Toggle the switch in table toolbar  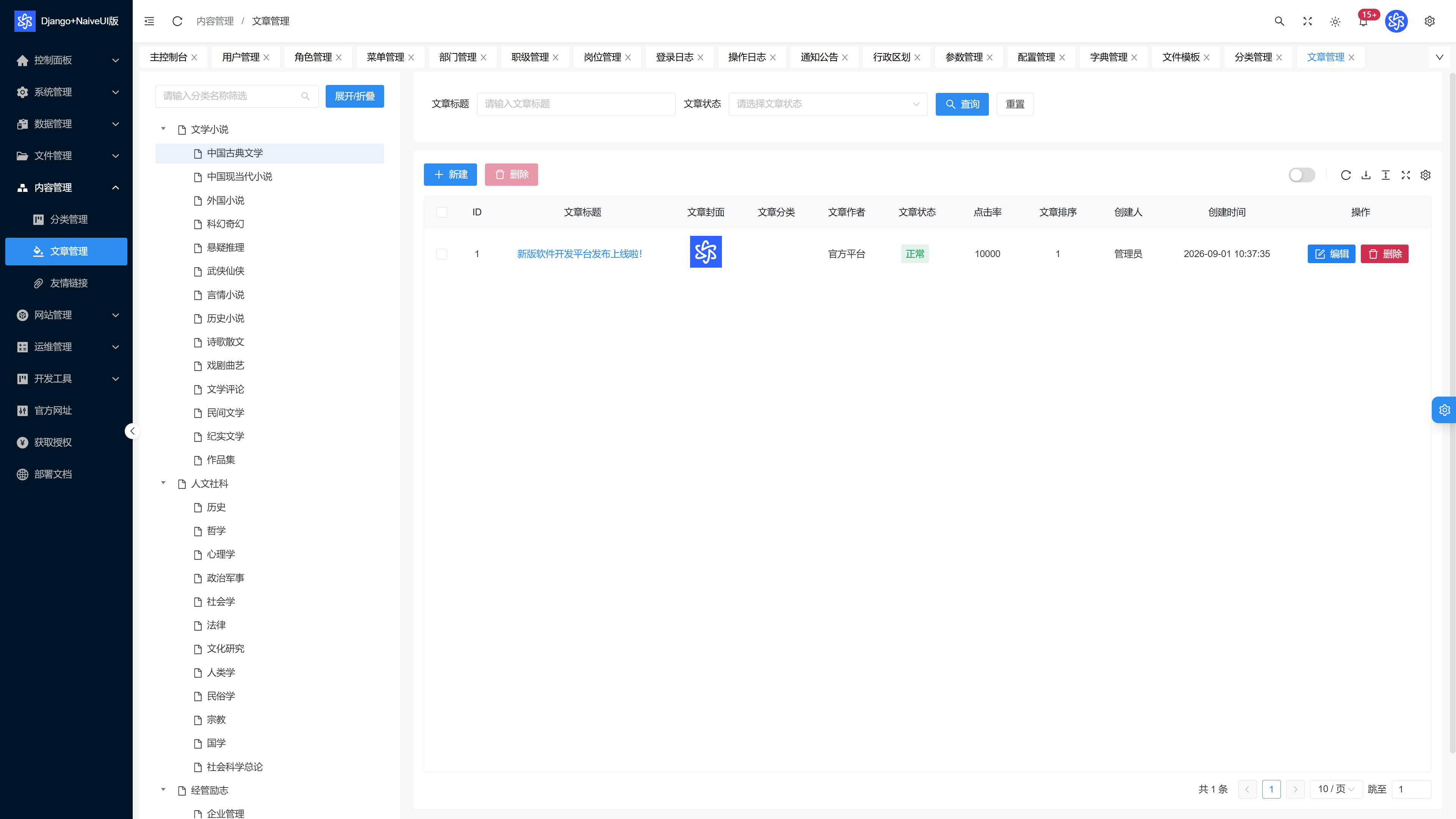(x=1302, y=175)
